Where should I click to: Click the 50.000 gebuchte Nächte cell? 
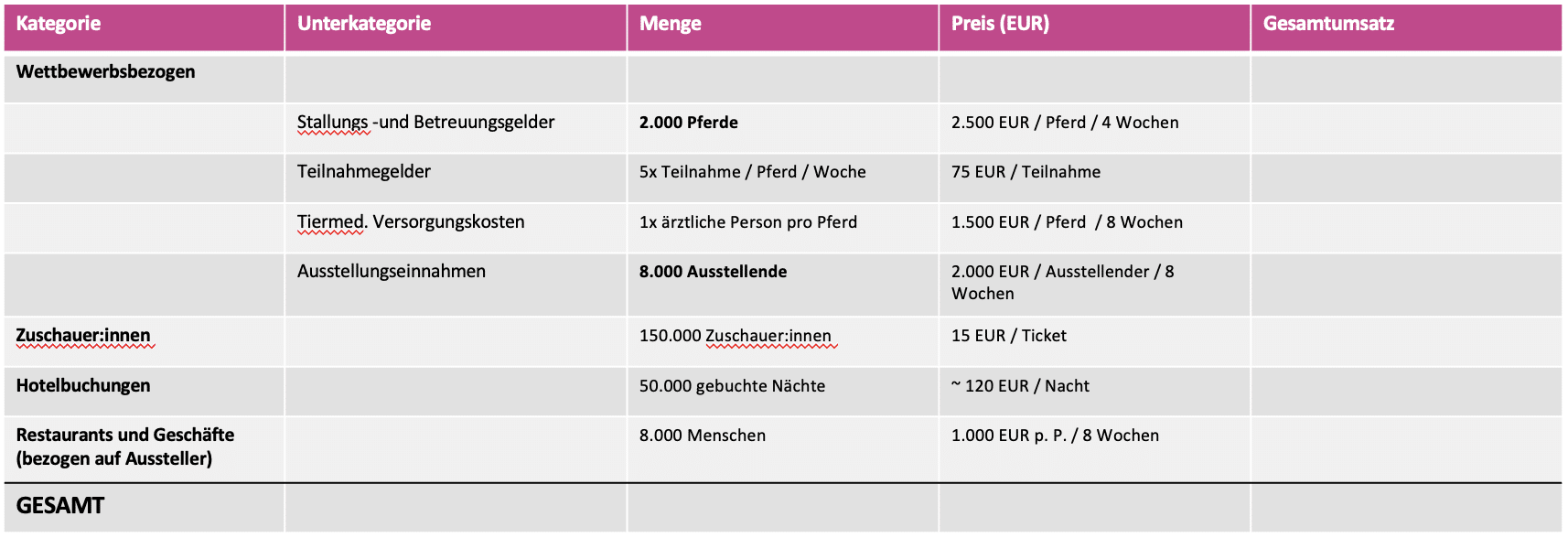point(783,392)
